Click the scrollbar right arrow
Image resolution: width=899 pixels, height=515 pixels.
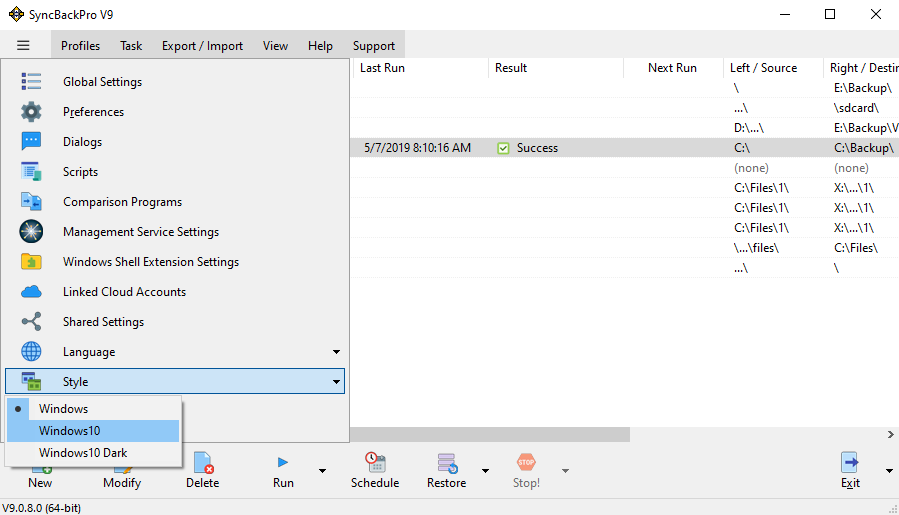[x=890, y=435]
